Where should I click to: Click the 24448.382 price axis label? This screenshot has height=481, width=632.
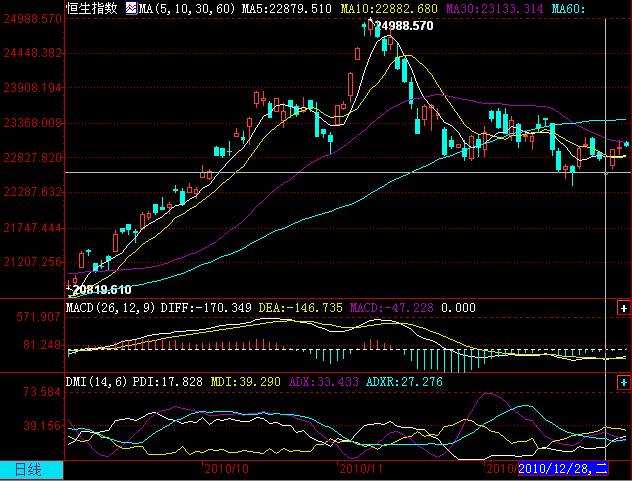pyautogui.click(x=33, y=53)
